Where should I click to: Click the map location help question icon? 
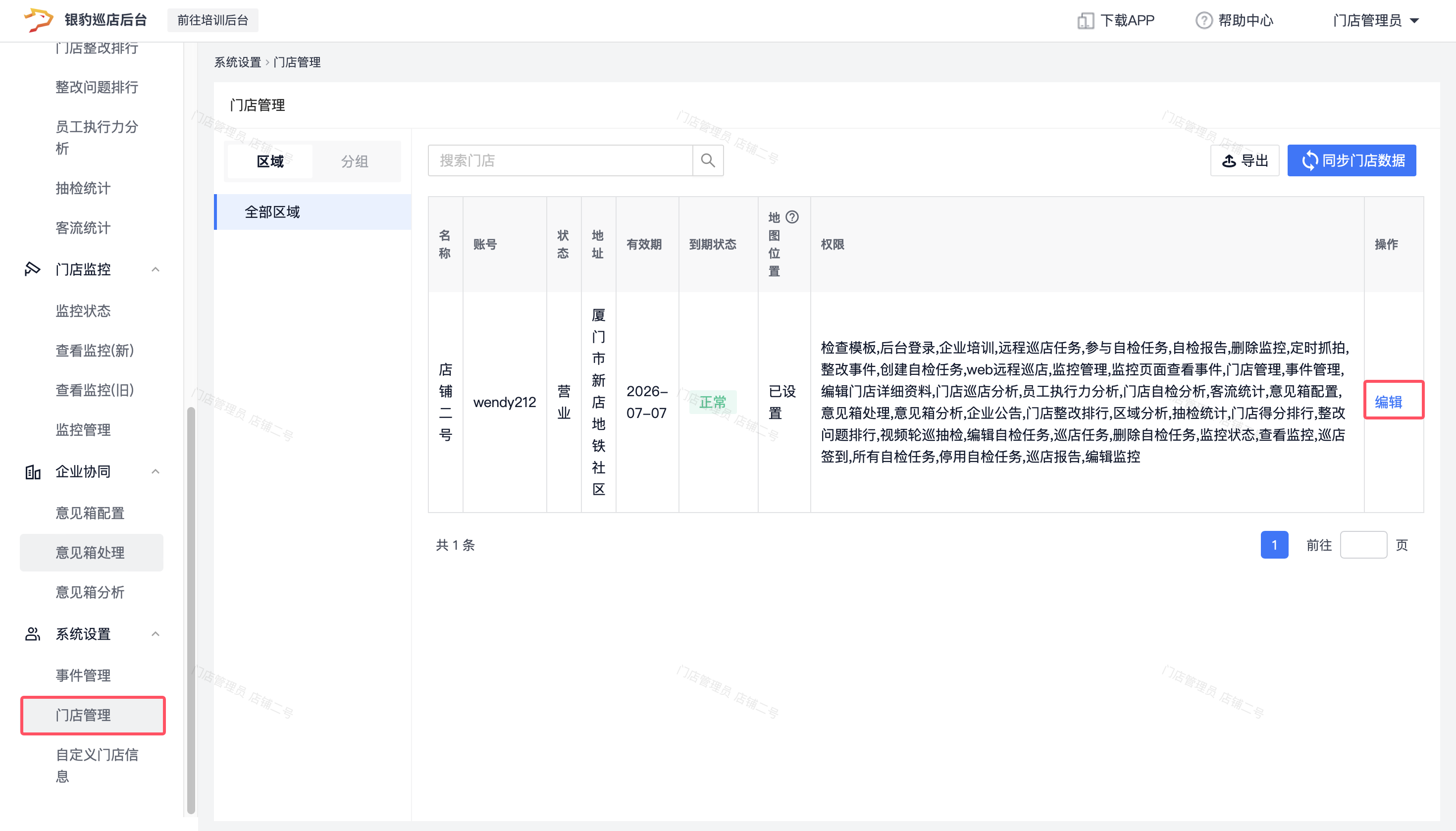pyautogui.click(x=792, y=217)
